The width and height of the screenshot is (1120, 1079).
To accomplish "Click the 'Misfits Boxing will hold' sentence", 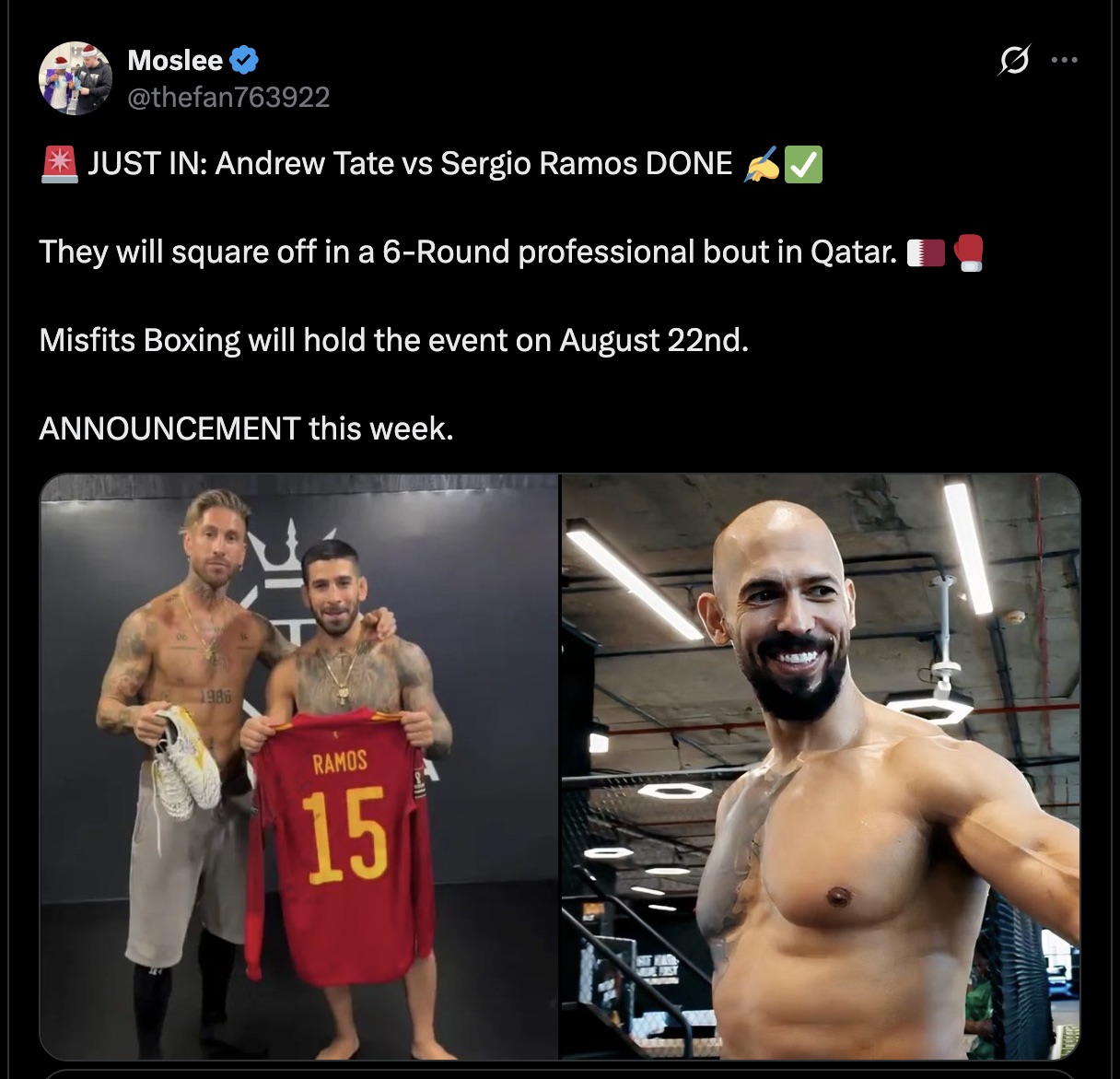I will point(394,341).
